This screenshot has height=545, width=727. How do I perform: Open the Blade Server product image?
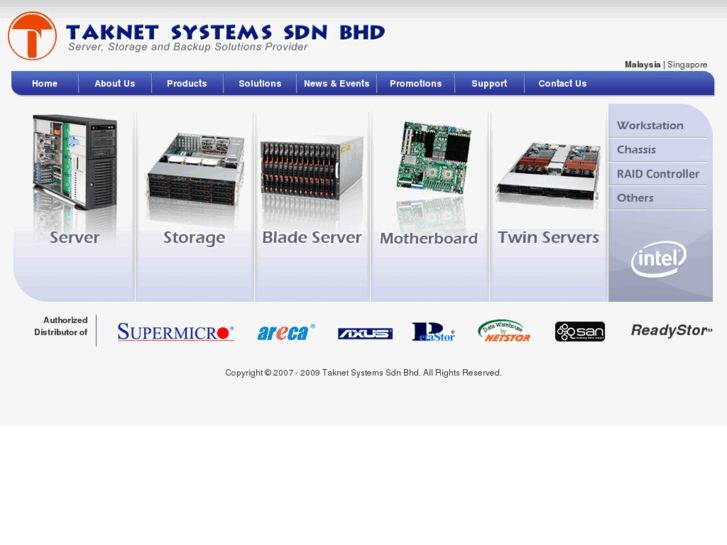[x=312, y=168]
